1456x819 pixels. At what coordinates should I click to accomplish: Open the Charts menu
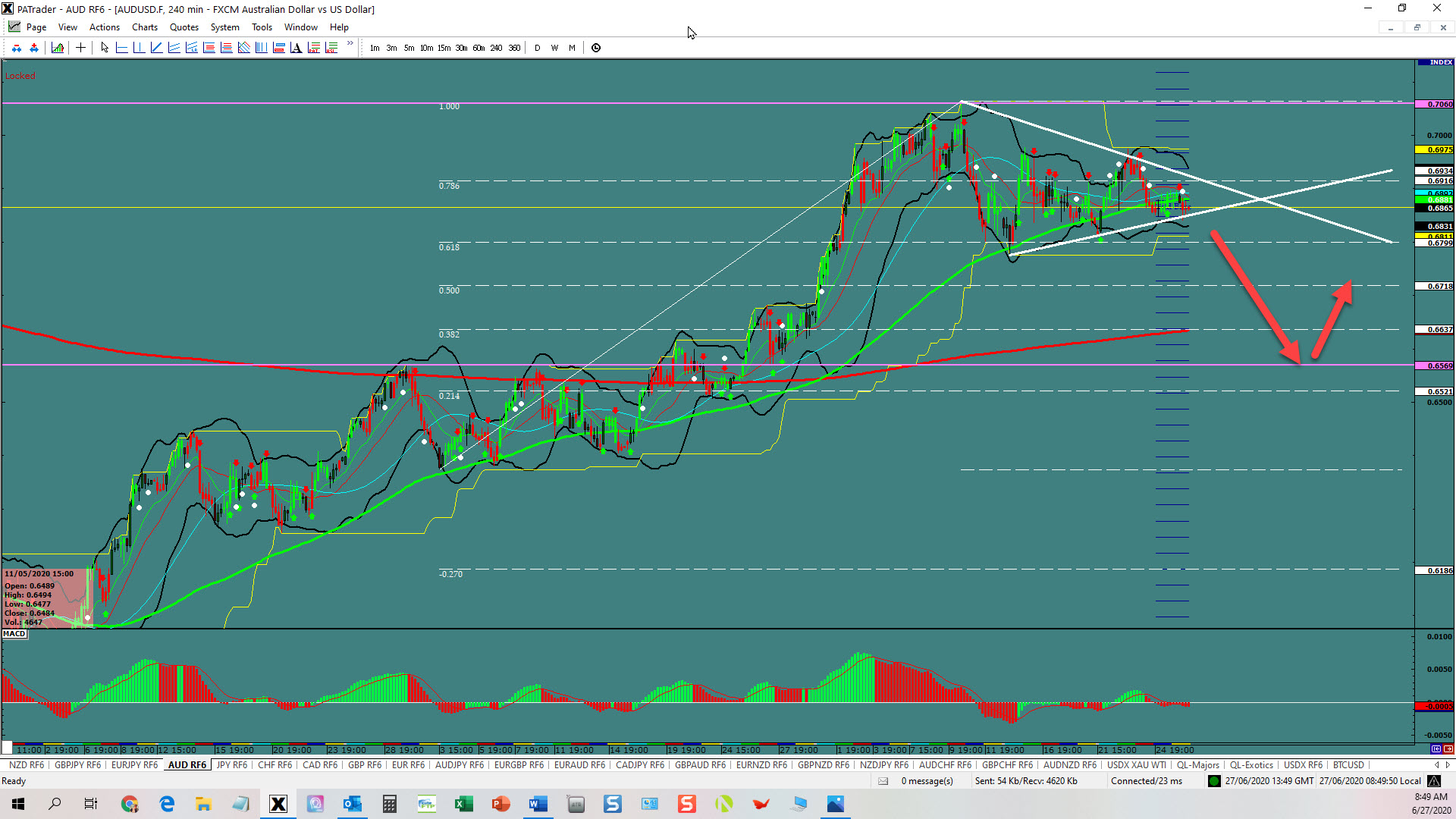[x=144, y=27]
